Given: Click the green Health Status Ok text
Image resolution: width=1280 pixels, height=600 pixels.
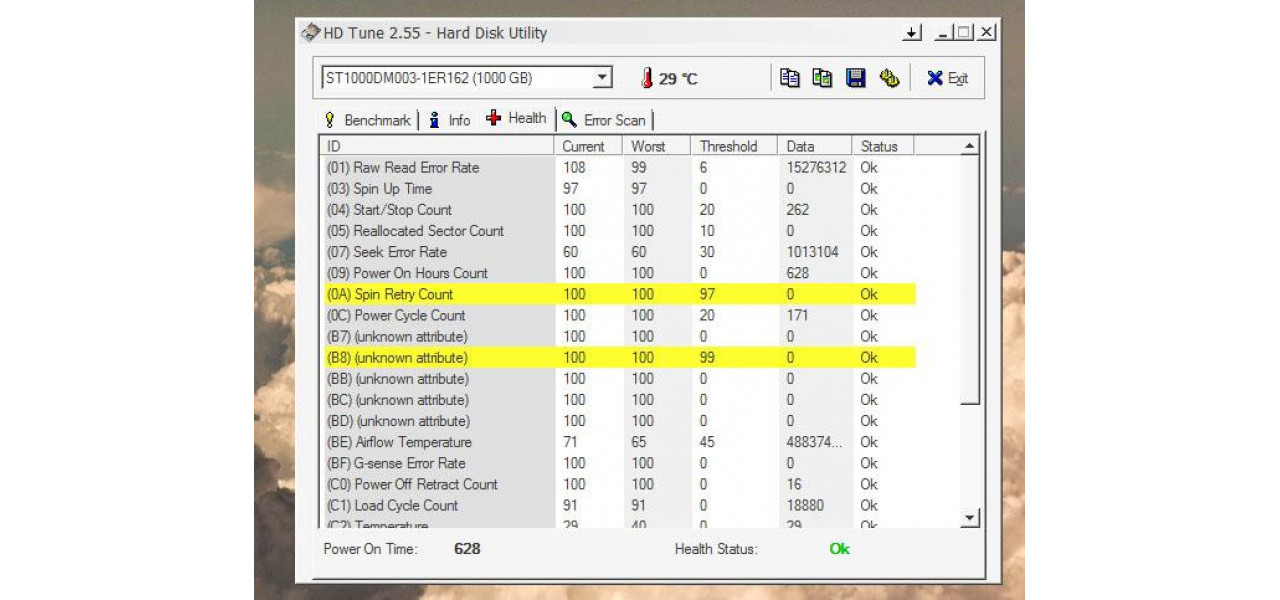Looking at the screenshot, I should coord(839,549).
